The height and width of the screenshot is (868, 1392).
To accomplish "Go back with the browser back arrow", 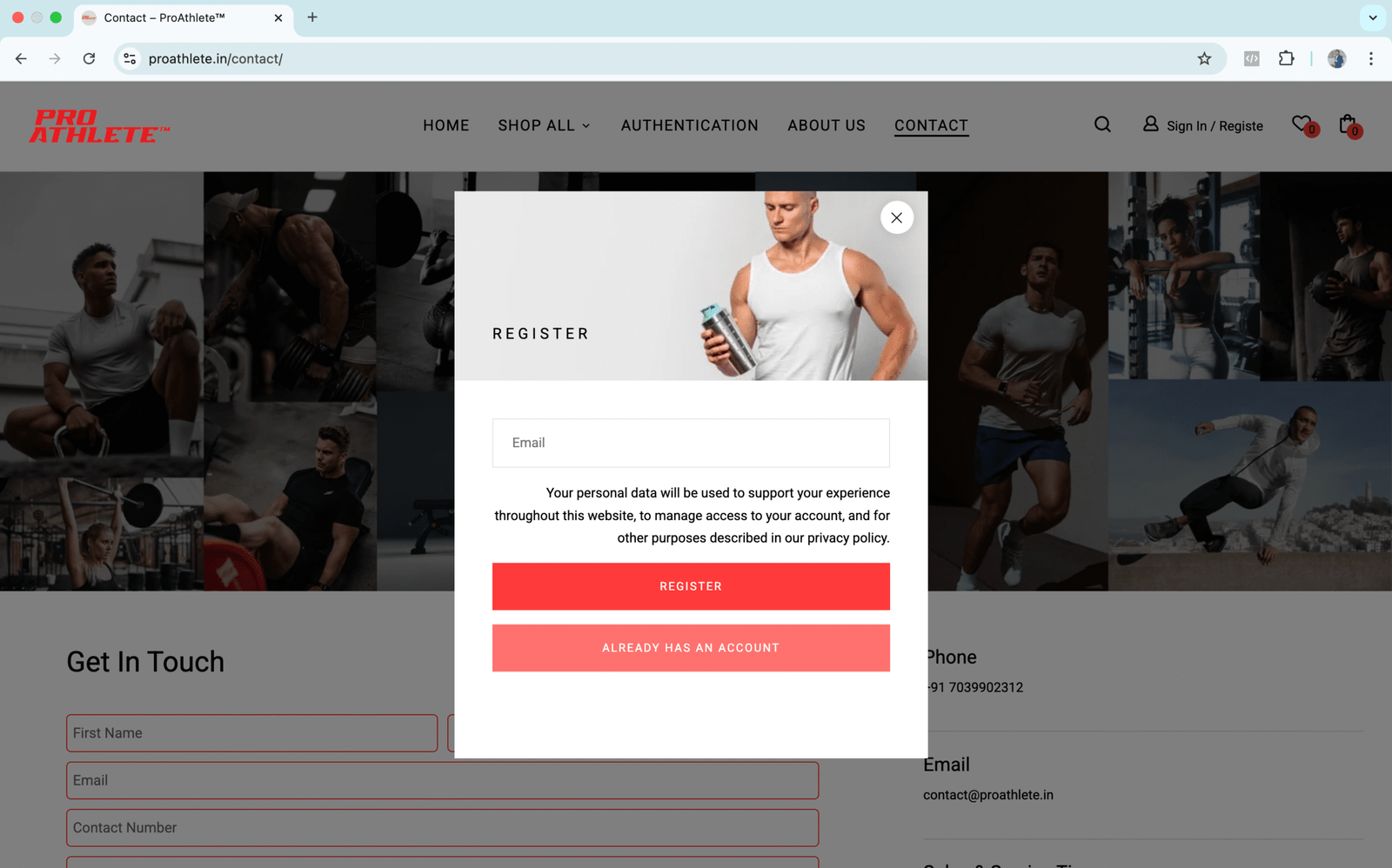I will [21, 58].
